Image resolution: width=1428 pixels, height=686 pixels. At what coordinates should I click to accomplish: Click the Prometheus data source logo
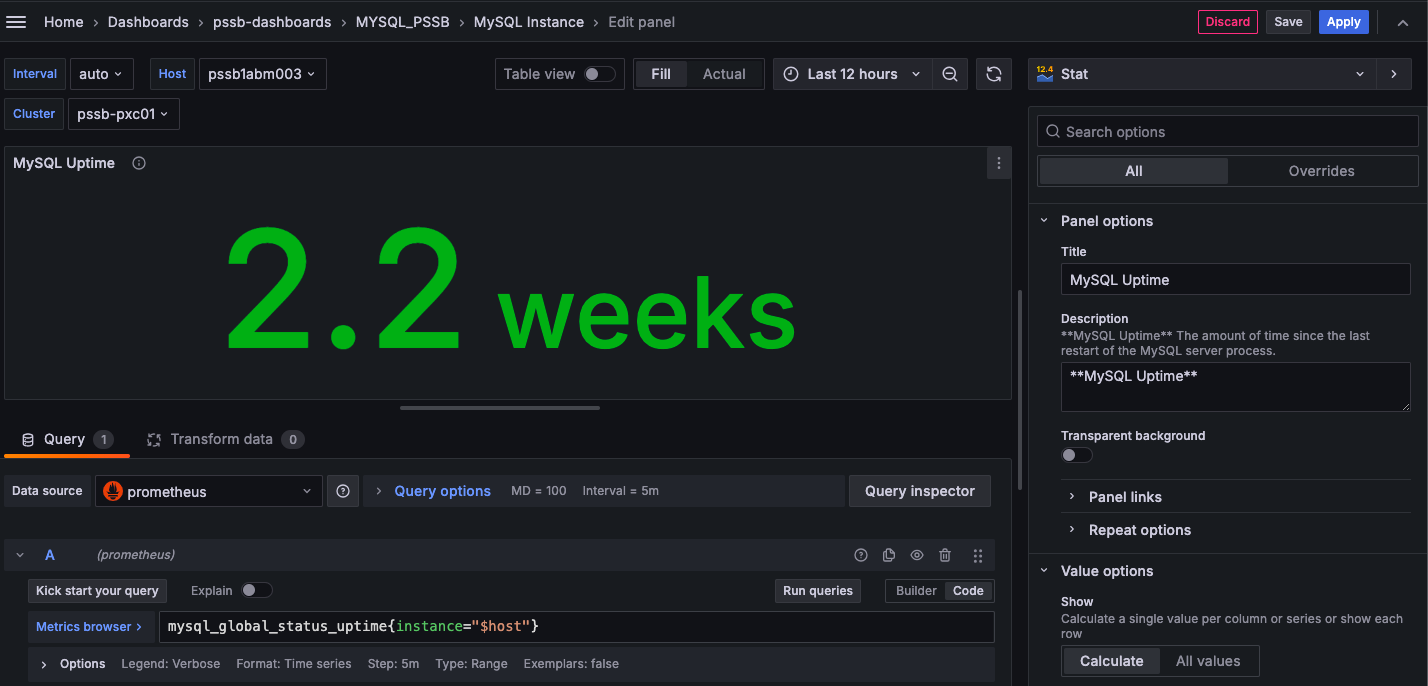coord(113,491)
